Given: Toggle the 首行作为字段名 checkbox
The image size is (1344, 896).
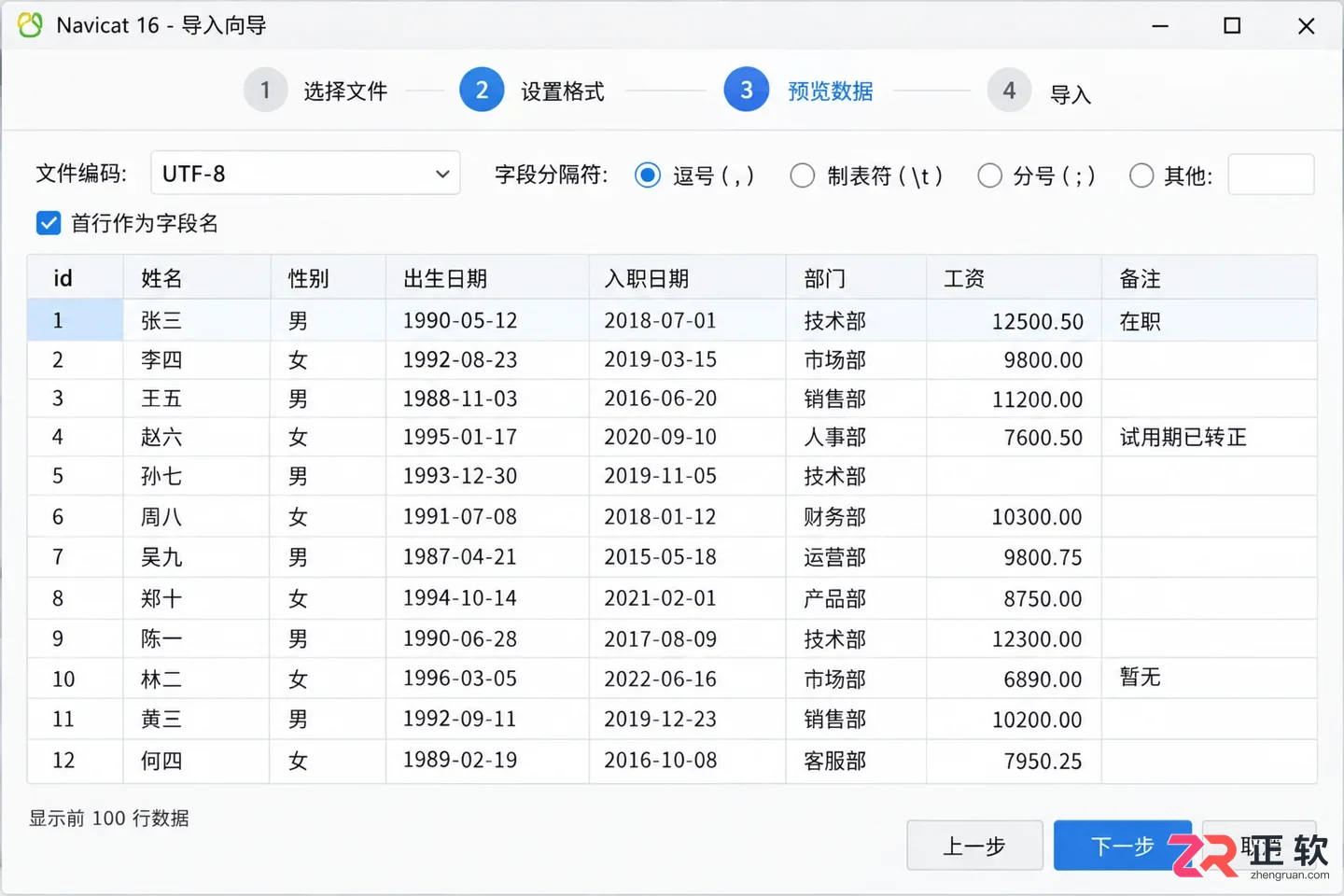Looking at the screenshot, I should coord(49,223).
